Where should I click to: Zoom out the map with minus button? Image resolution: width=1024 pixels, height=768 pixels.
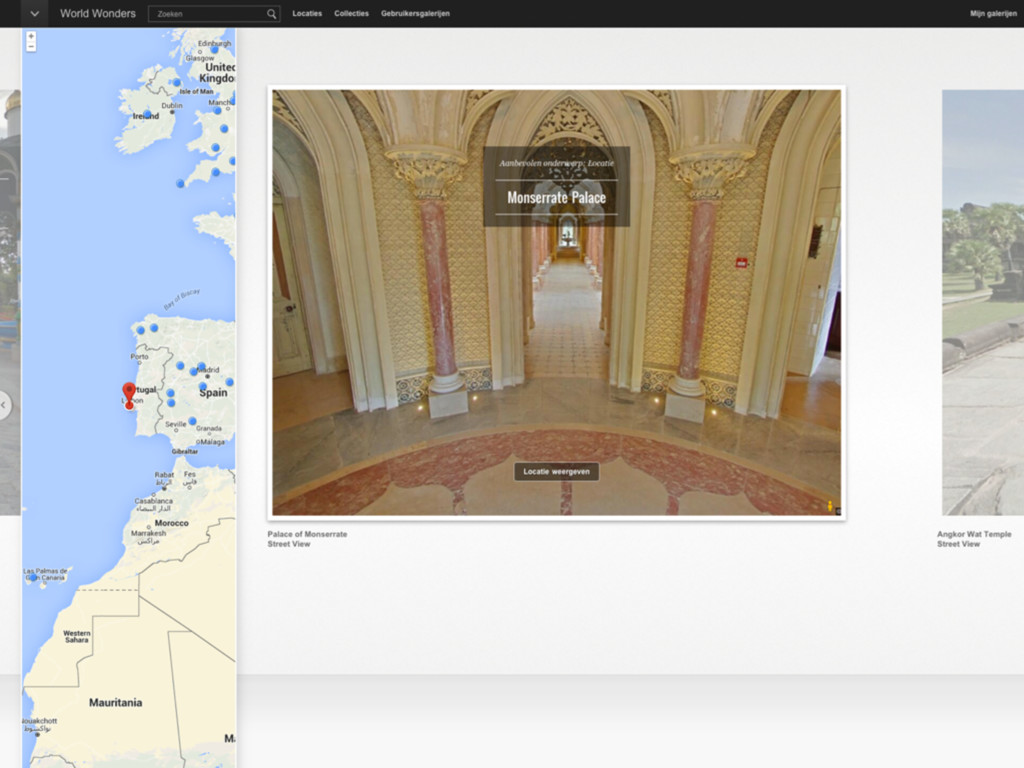point(31,47)
